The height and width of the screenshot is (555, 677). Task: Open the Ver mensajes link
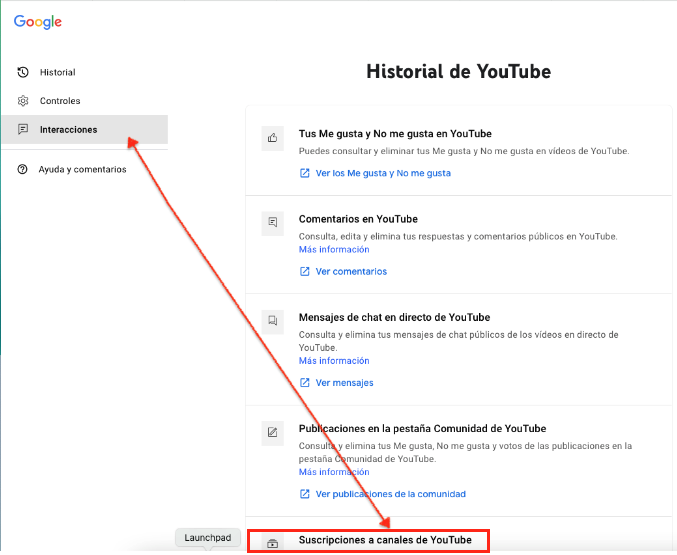[345, 383]
